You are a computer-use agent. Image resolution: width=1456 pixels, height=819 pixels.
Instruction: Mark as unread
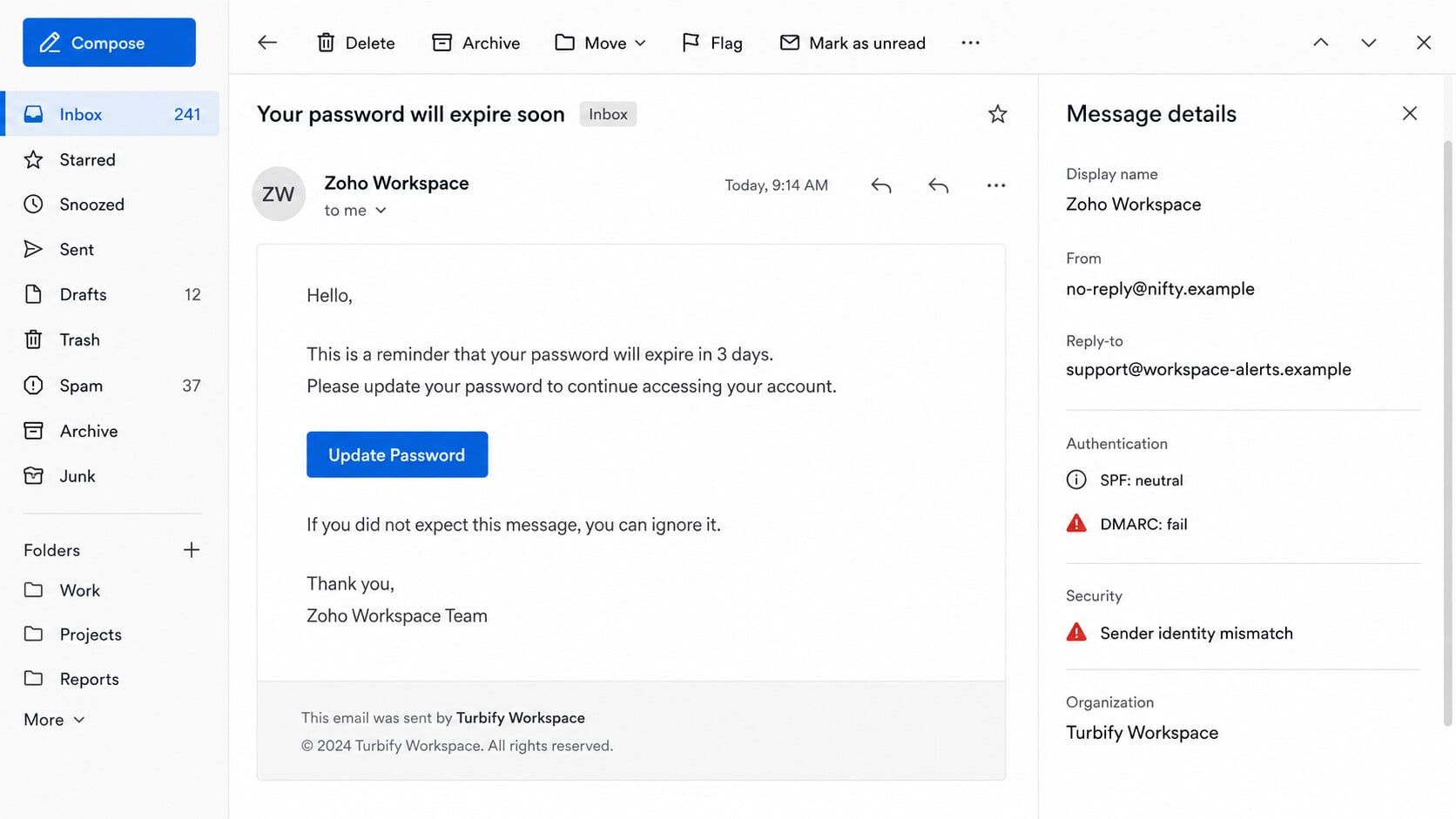point(852,43)
